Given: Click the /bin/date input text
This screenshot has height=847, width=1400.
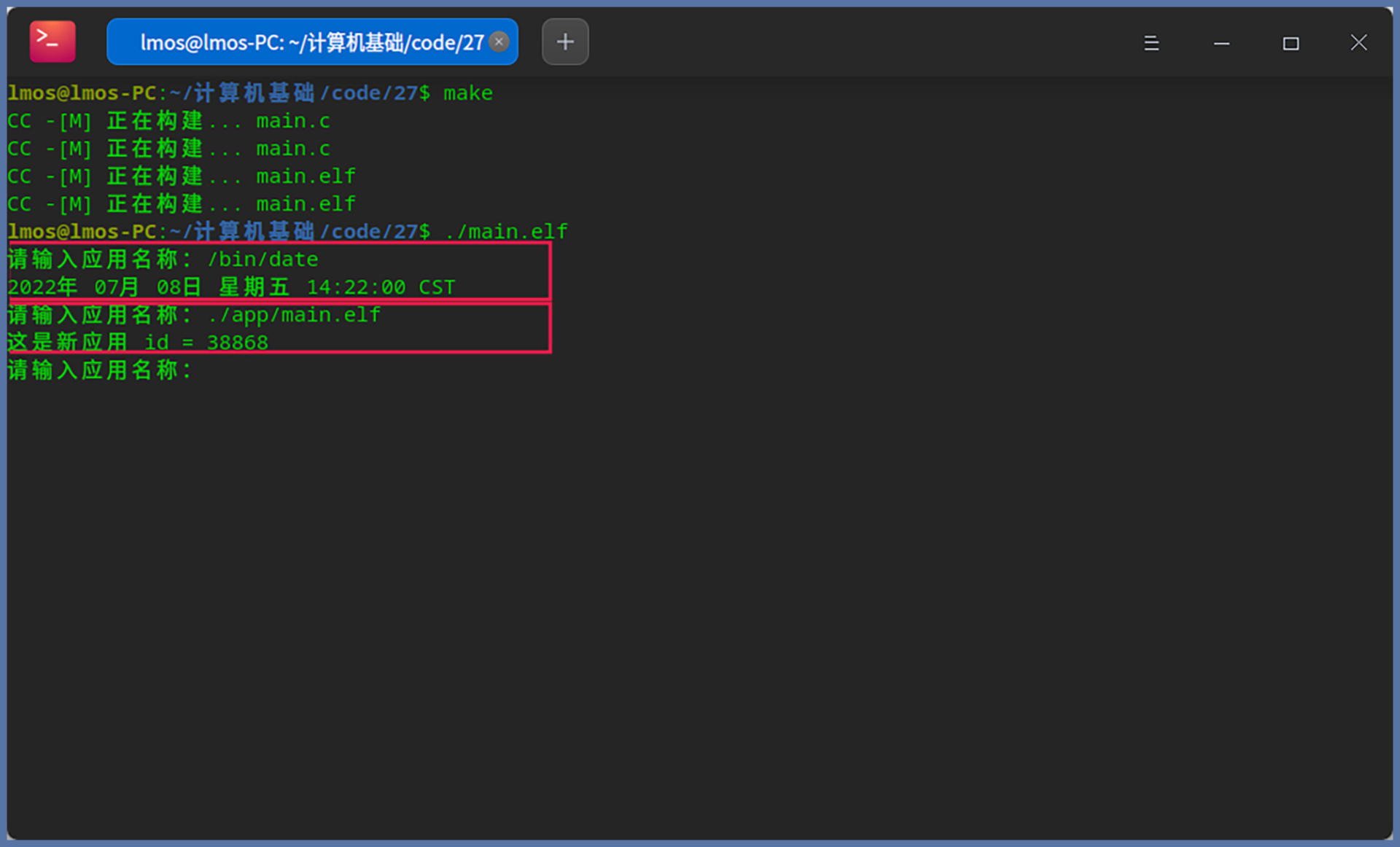Looking at the screenshot, I should (x=262, y=259).
